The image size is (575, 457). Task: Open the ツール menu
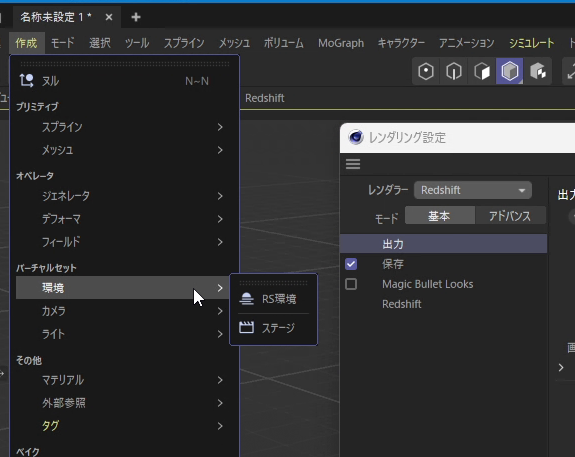pos(137,43)
